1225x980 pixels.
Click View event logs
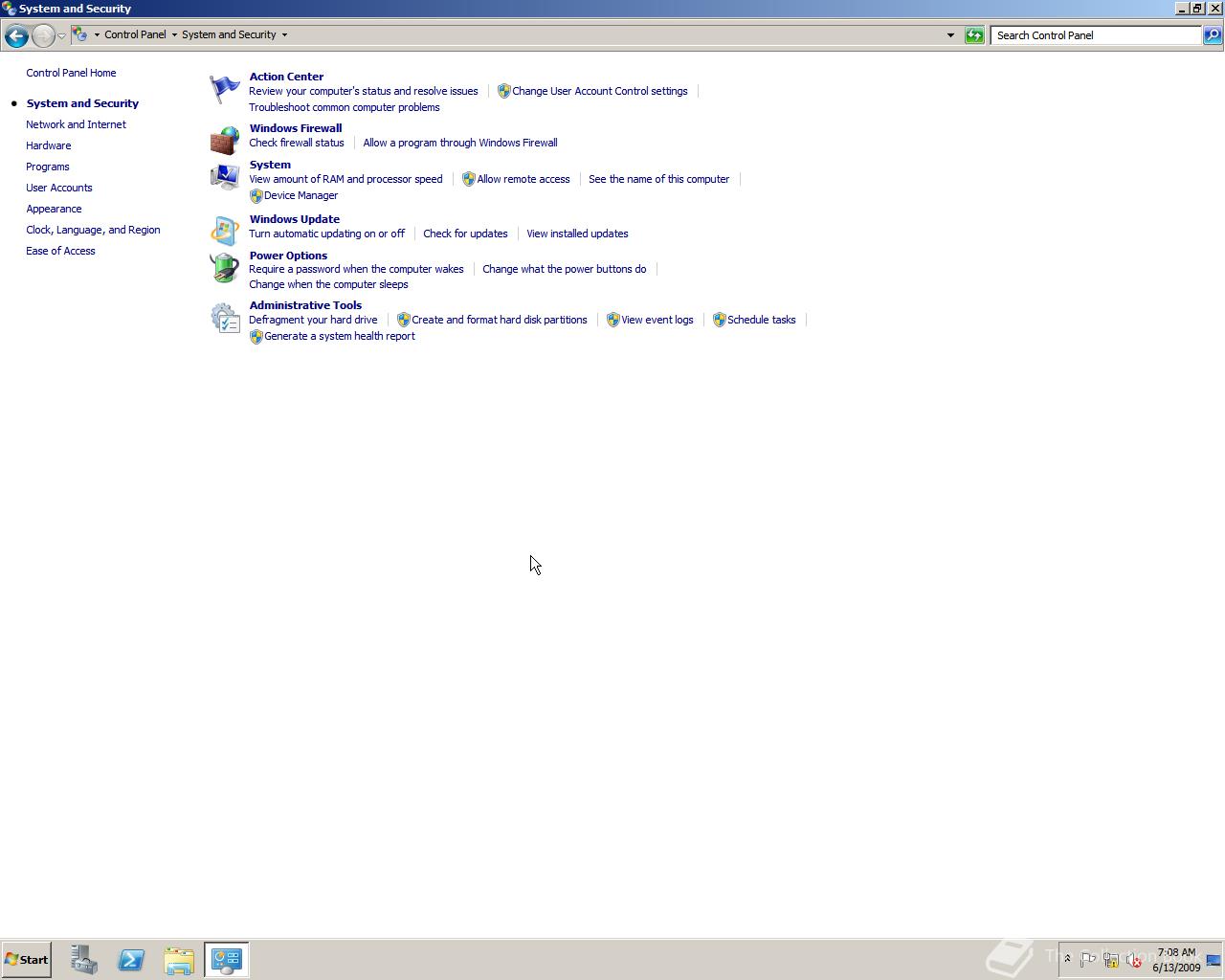(657, 320)
